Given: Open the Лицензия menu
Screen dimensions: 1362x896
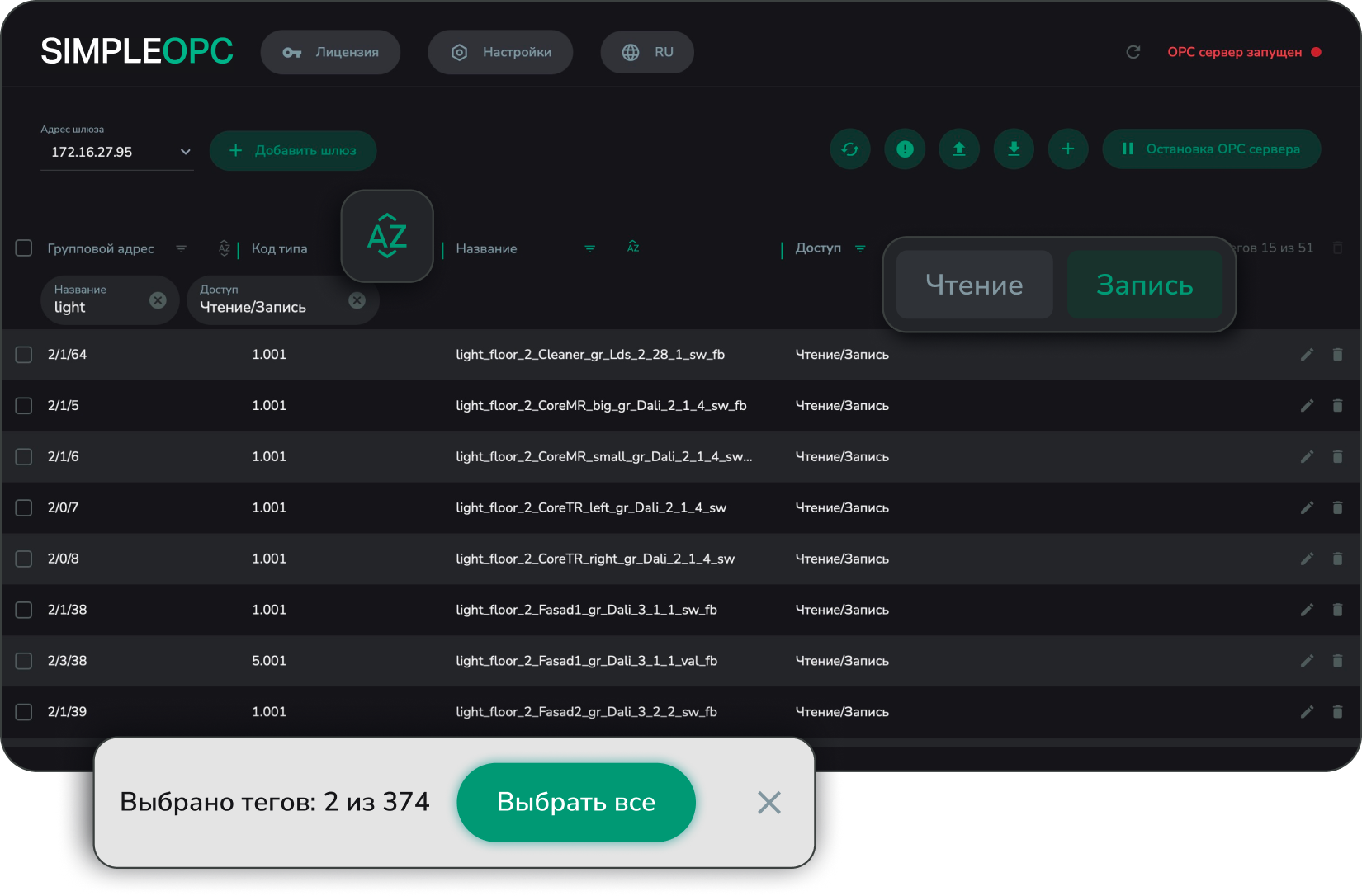Looking at the screenshot, I should pos(330,52).
